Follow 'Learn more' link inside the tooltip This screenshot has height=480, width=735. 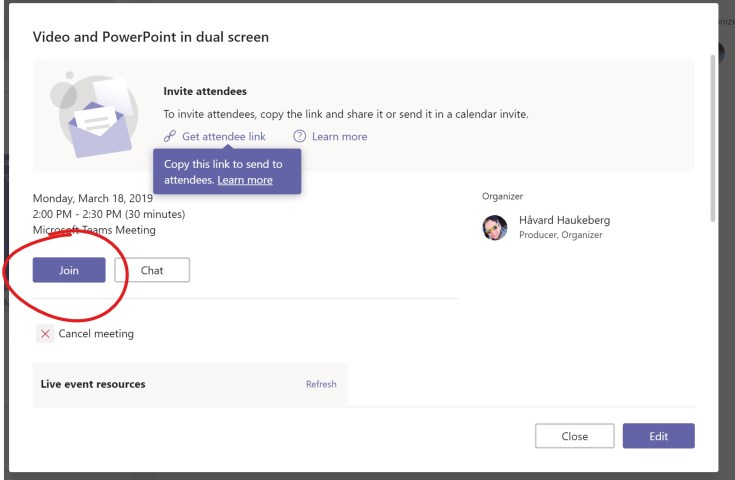(x=245, y=180)
